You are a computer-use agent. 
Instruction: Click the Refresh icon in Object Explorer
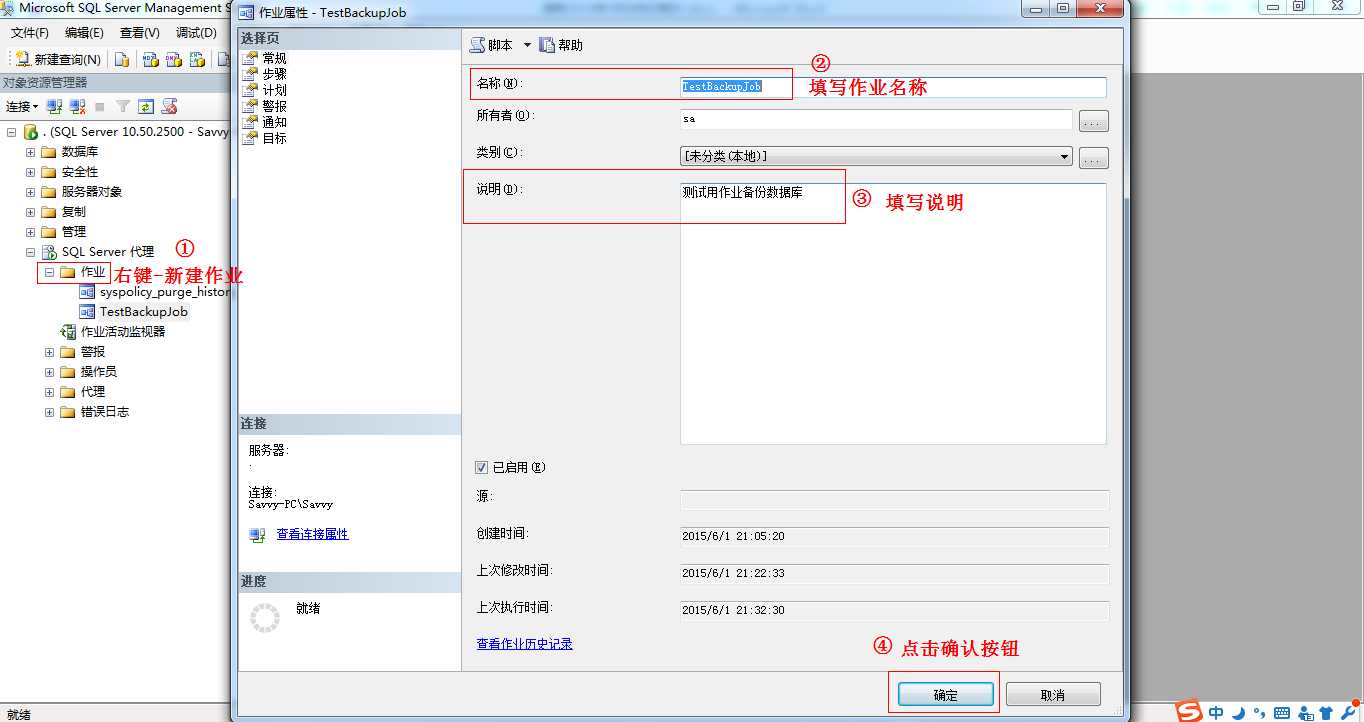146,106
